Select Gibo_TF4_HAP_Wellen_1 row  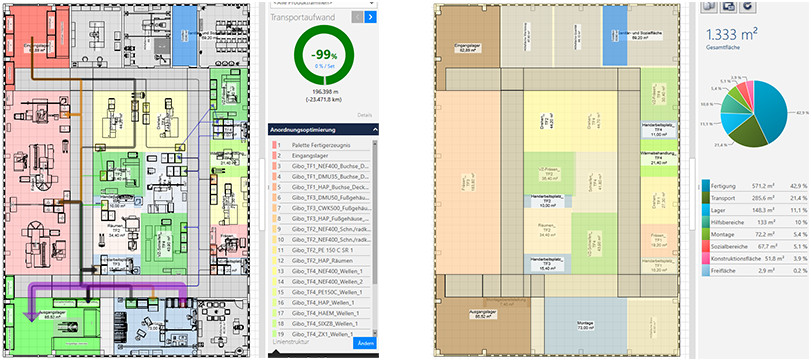(x=321, y=303)
